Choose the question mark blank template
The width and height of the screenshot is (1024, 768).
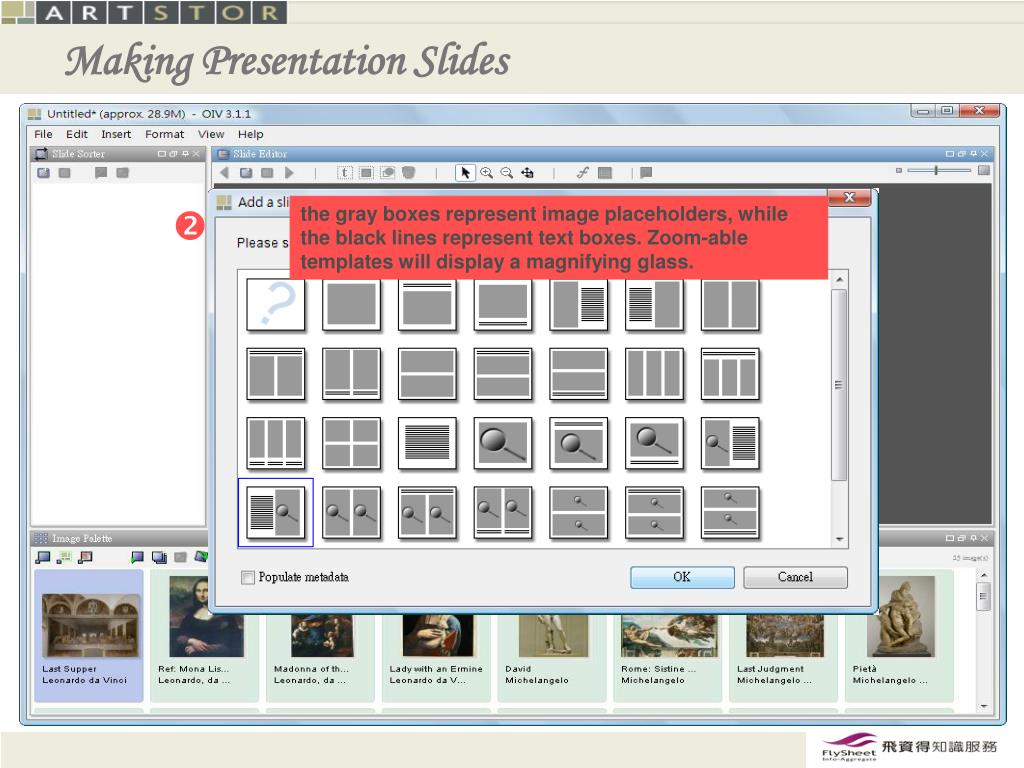(x=276, y=304)
